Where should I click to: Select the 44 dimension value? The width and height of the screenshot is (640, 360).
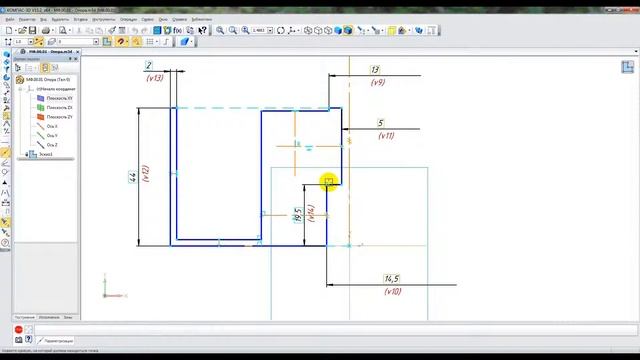point(133,177)
